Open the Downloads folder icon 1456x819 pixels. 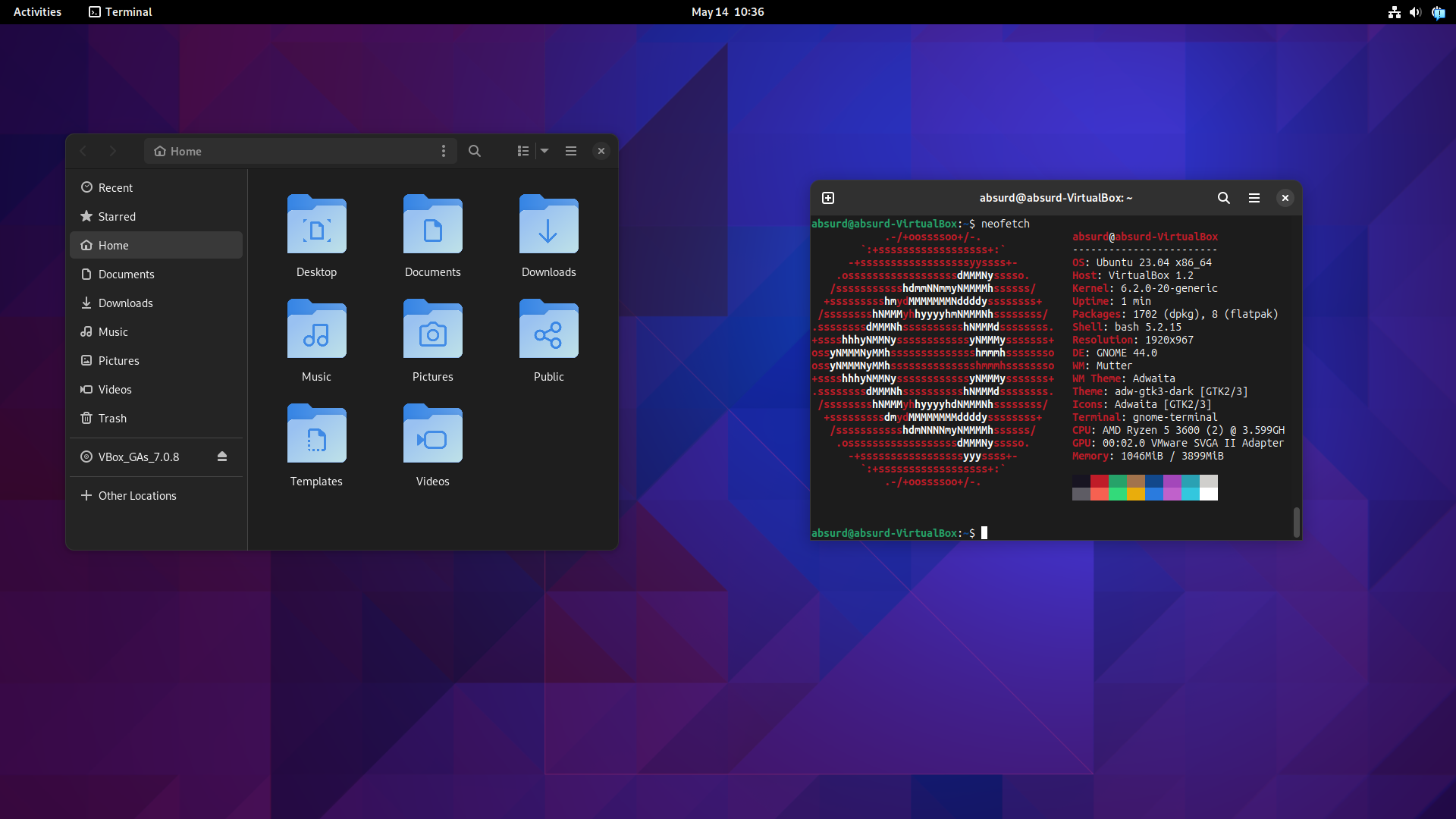(x=548, y=225)
